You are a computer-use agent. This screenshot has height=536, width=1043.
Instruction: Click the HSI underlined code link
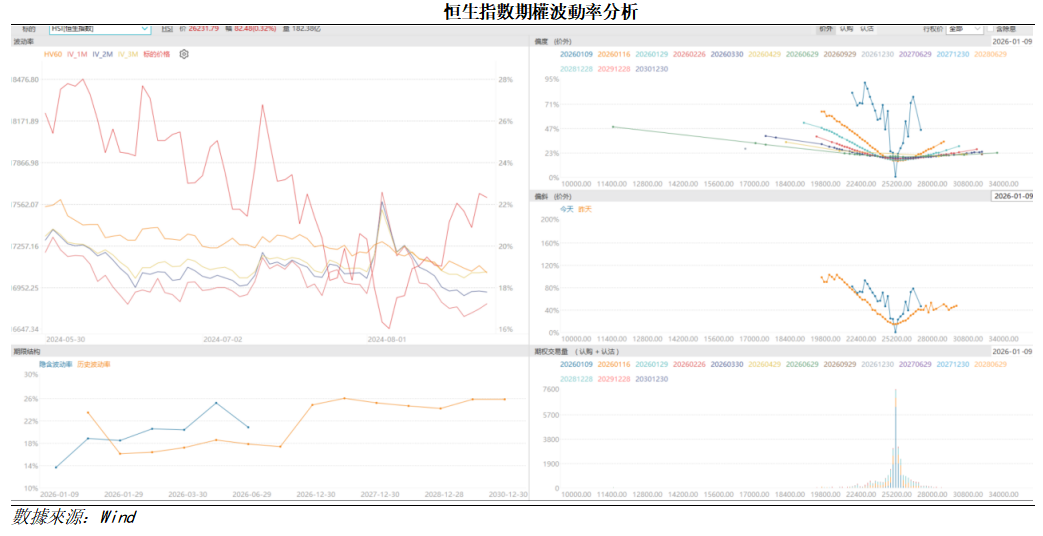point(166,30)
